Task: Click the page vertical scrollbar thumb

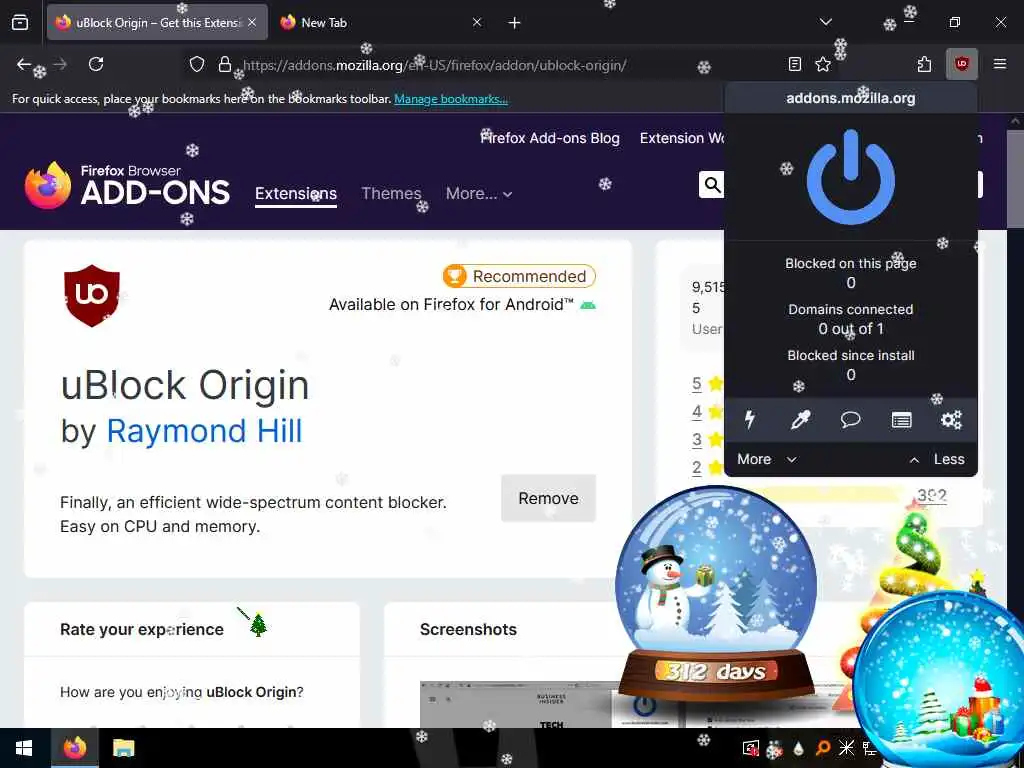Action: click(x=1015, y=178)
